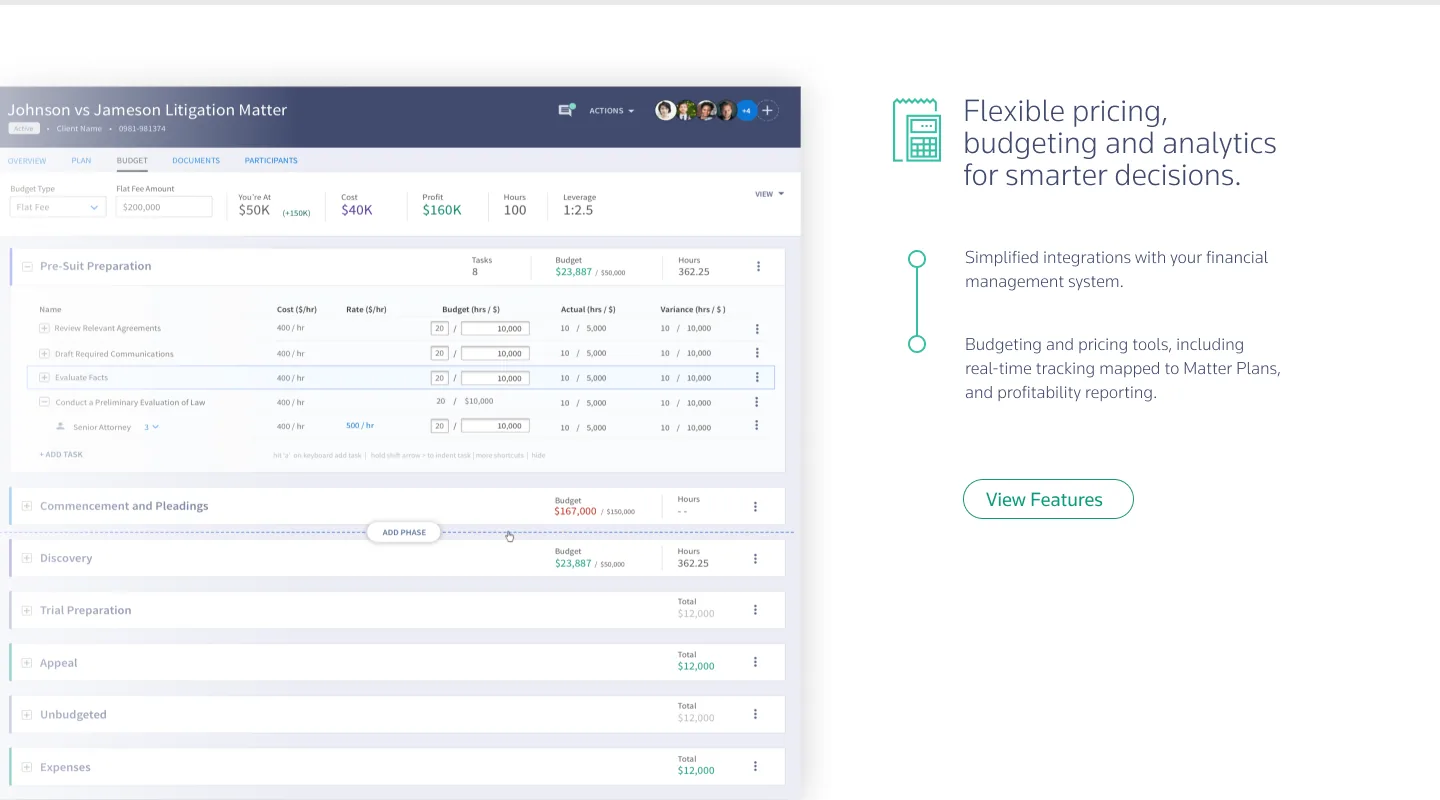The image size is (1440, 800).
Task: Edit budget dollars for Draft Required Communications
Action: click(x=495, y=353)
